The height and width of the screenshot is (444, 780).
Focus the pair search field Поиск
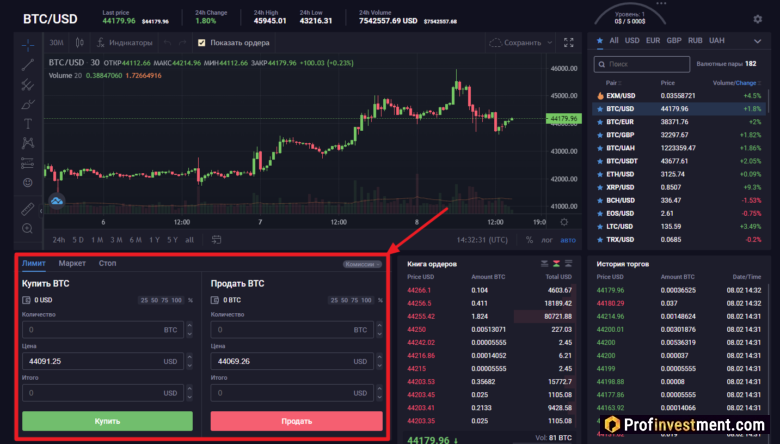pos(642,64)
